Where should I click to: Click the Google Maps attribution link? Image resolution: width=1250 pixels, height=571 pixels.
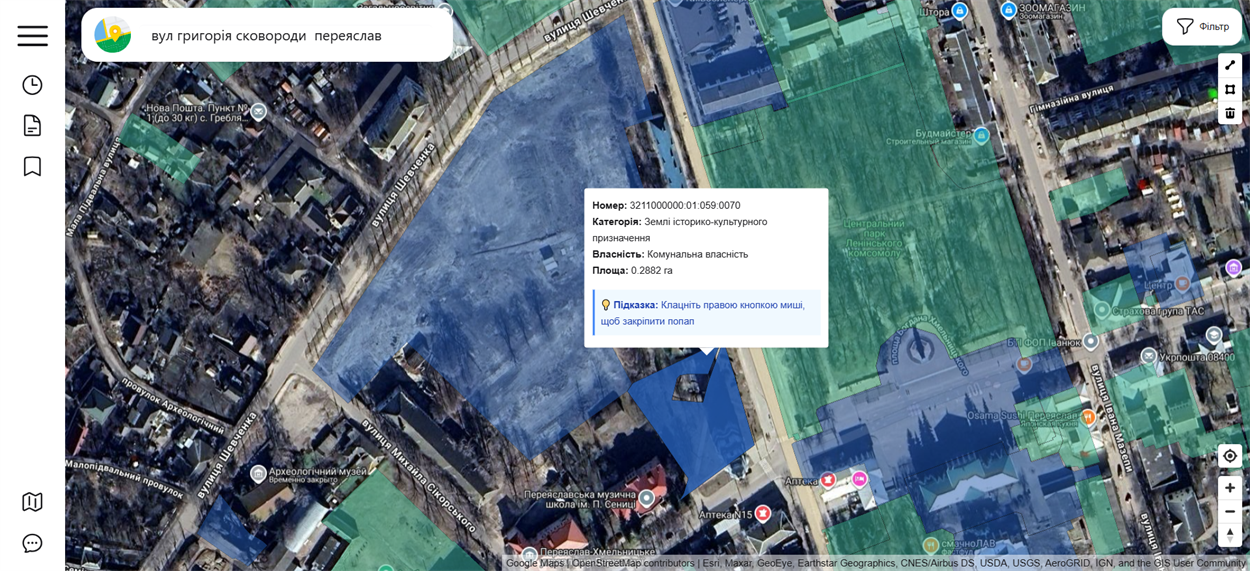coord(535,563)
